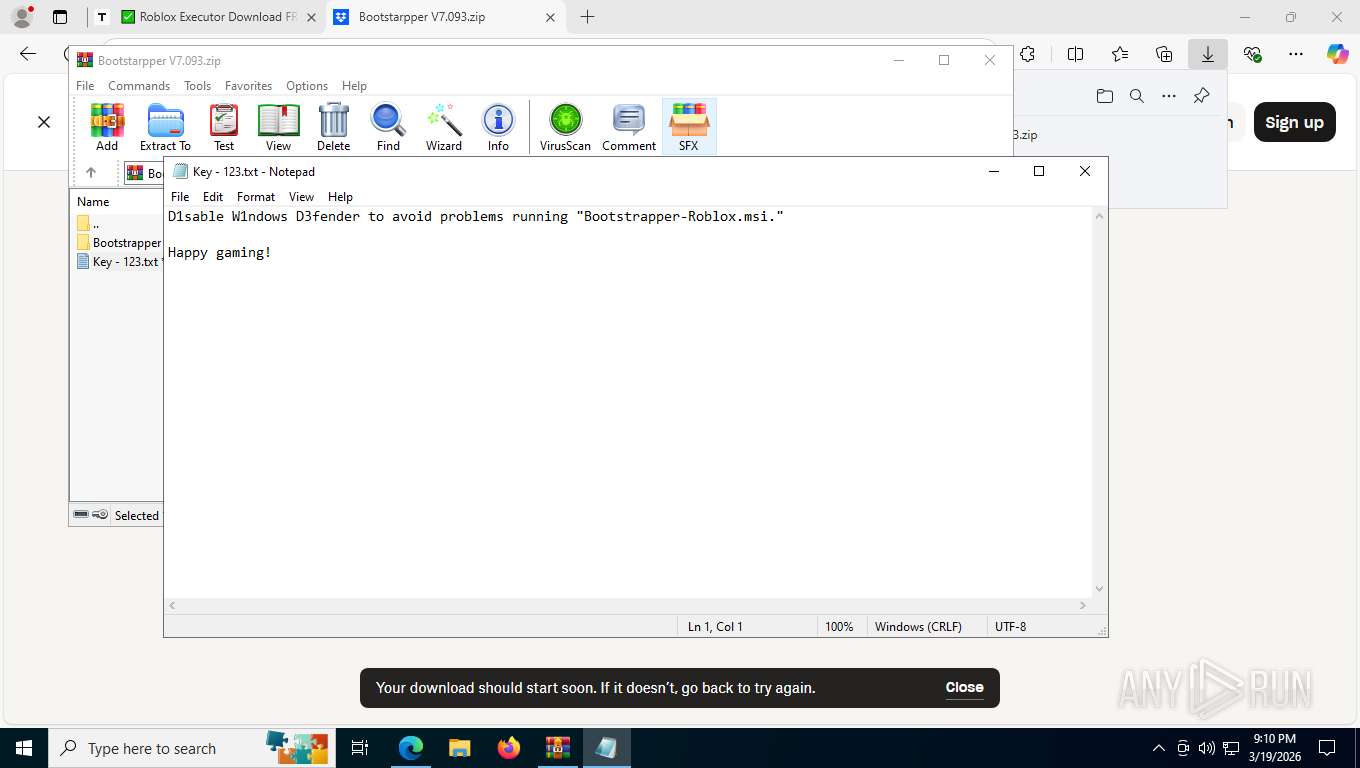
Task: Click Windows Start button
Action: coord(23,748)
